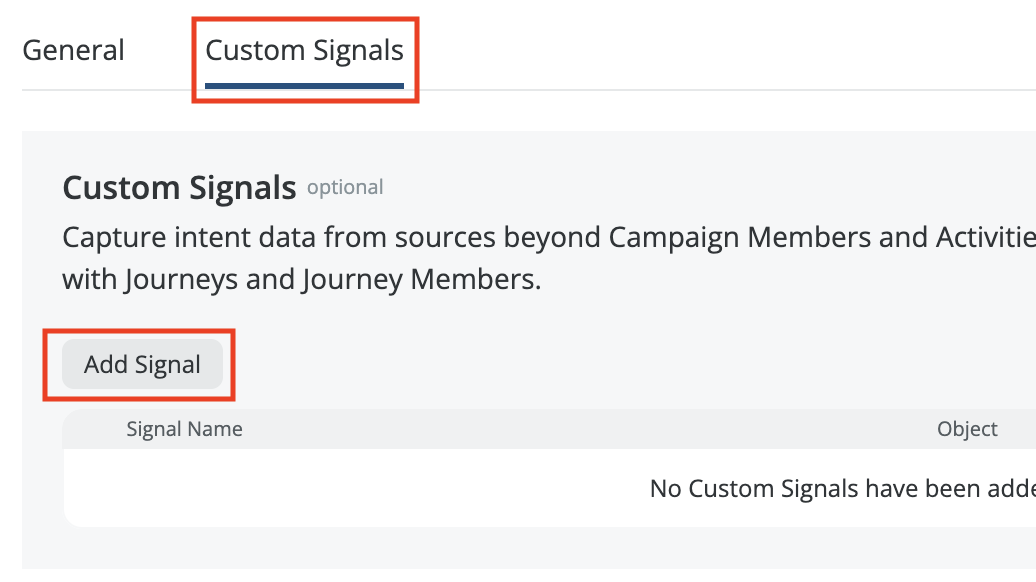1036x582 pixels.
Task: Click the divider line right of the tabs
Action: click(720, 90)
